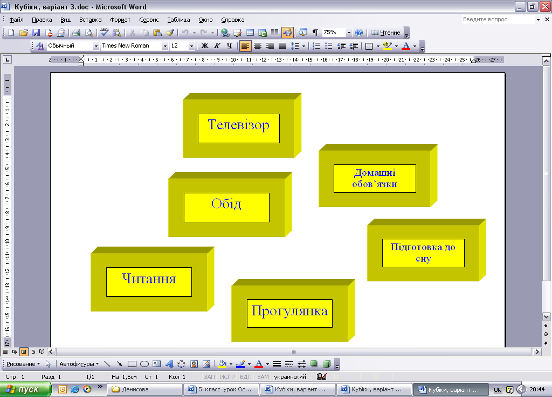
Task: Open the 3-D style icon in the Drawing toolbar
Action: click(327, 364)
